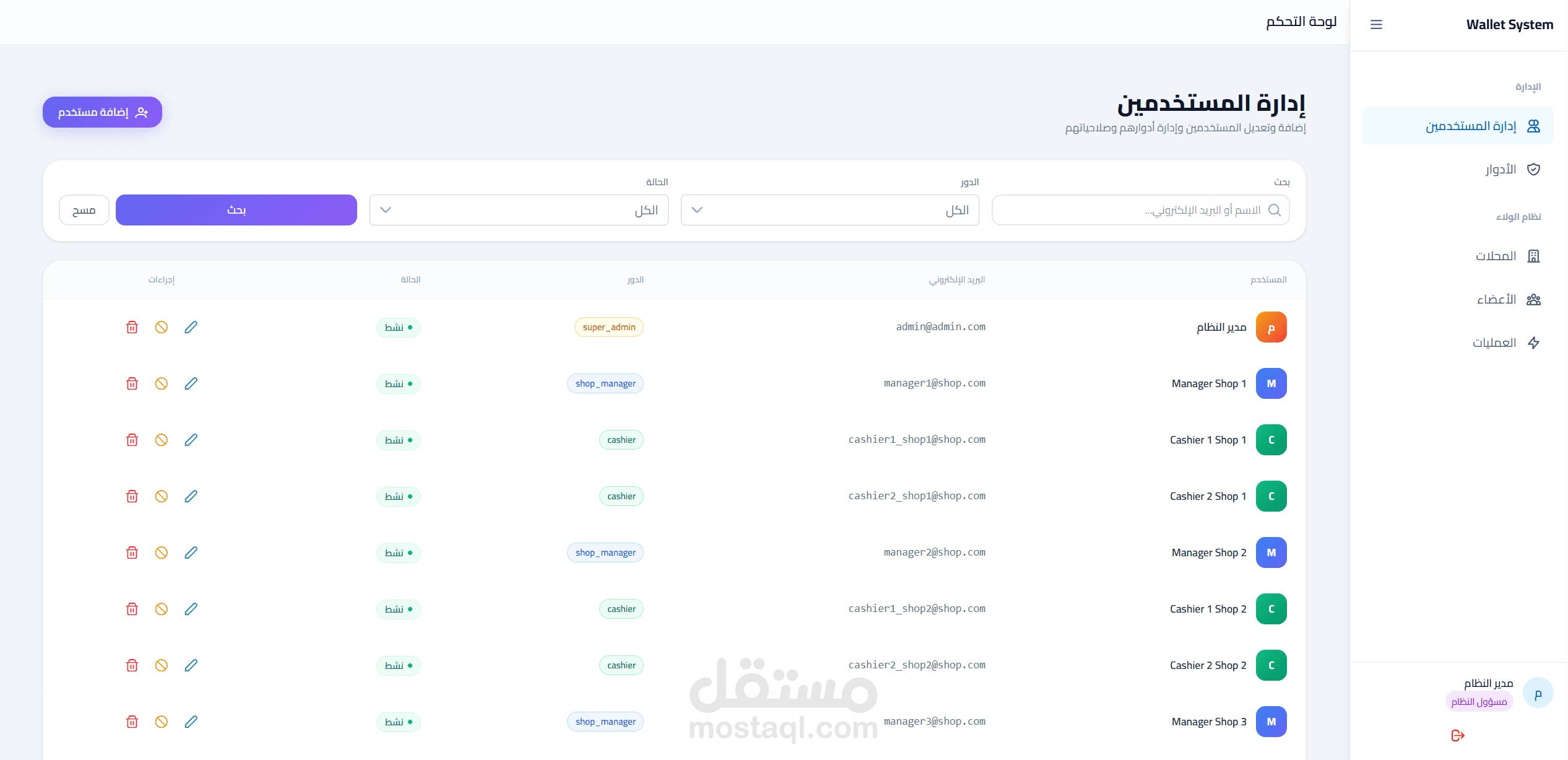Open the role (الدور) filter dropdown

click(x=829, y=210)
